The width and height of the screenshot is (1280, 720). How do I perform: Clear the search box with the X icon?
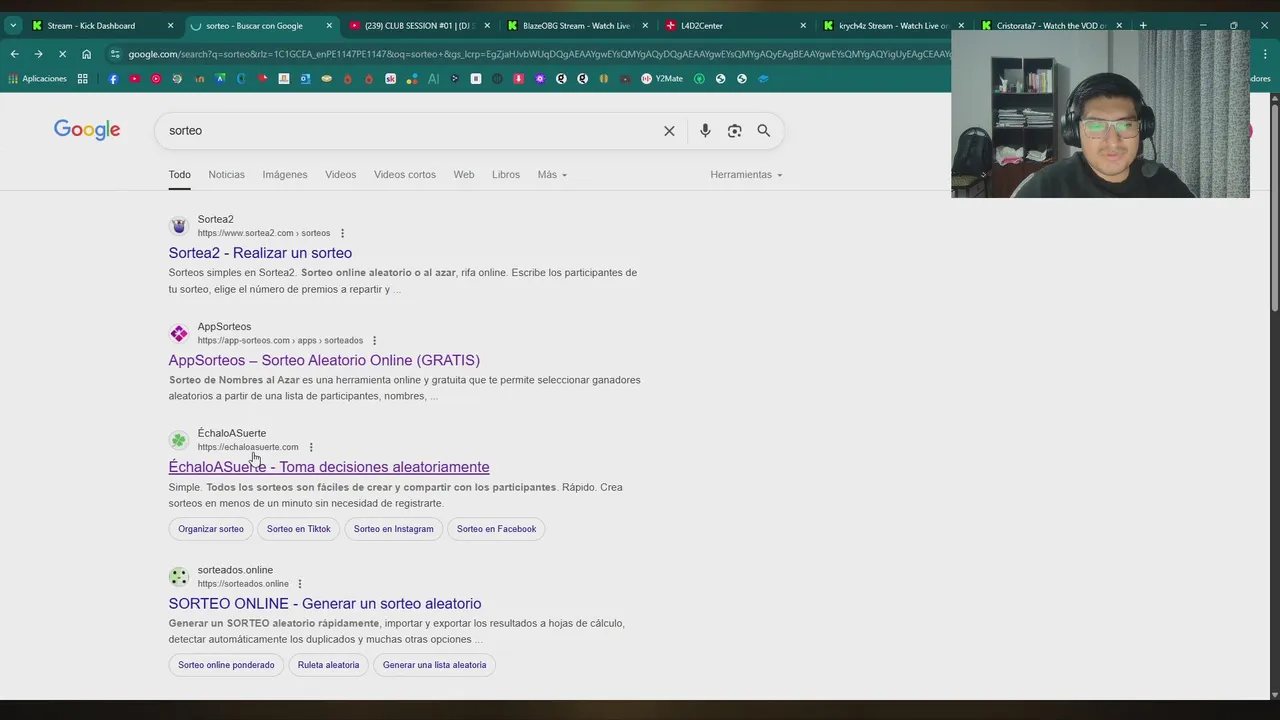(669, 131)
